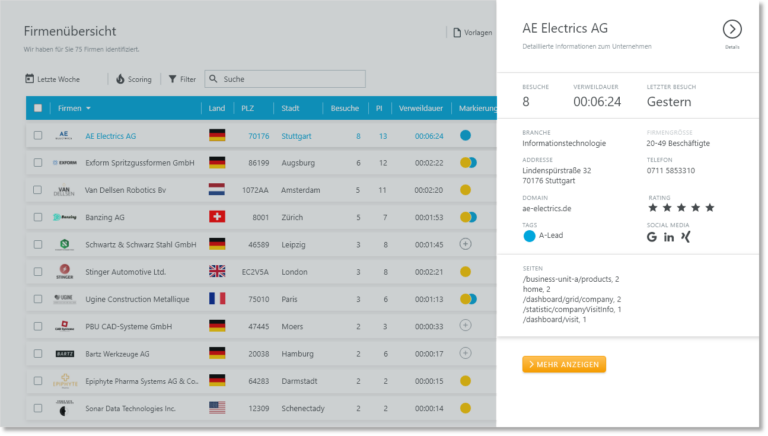Click the search magnifier icon
Viewport: 768px width, 436px height.
[x=213, y=78]
